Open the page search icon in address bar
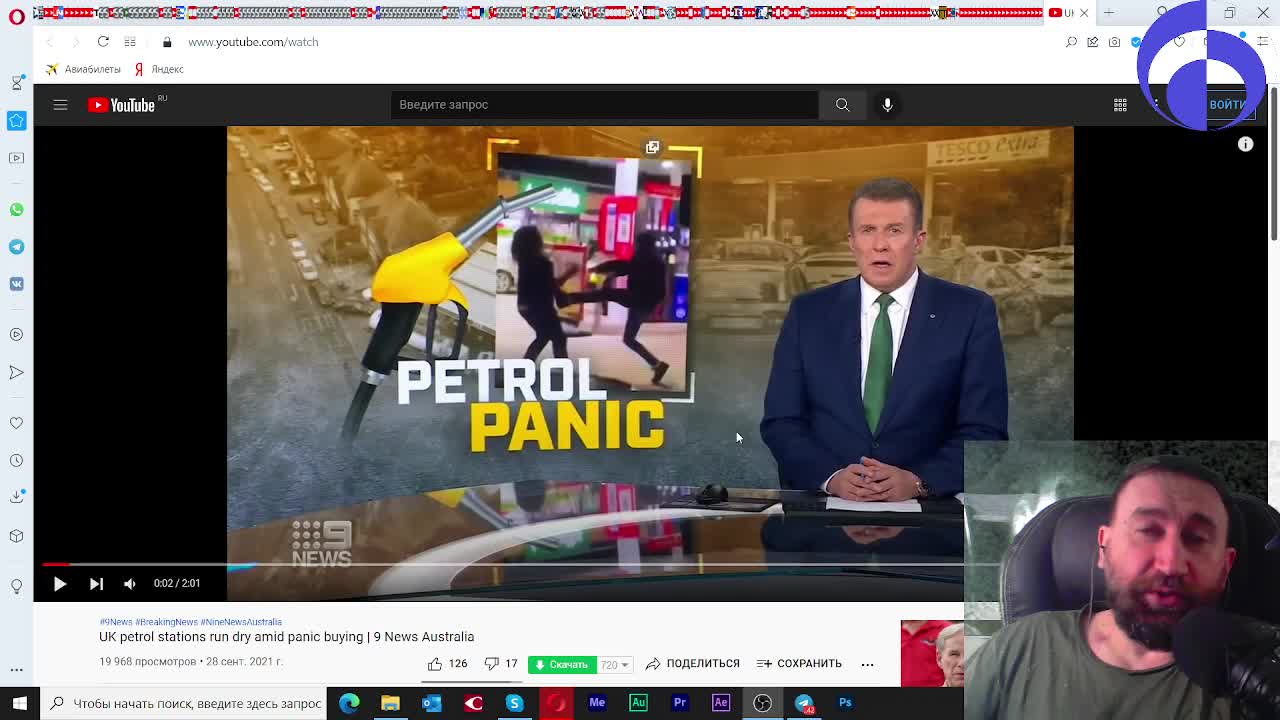This screenshot has height=720, width=1280. pyautogui.click(x=1071, y=42)
